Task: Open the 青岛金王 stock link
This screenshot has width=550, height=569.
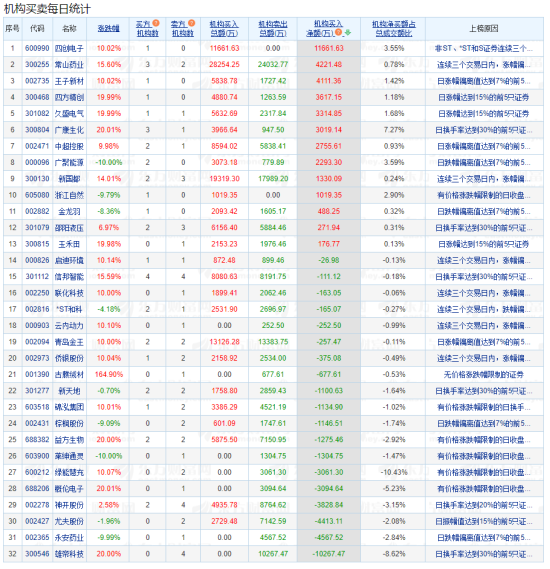Action: coord(69,342)
